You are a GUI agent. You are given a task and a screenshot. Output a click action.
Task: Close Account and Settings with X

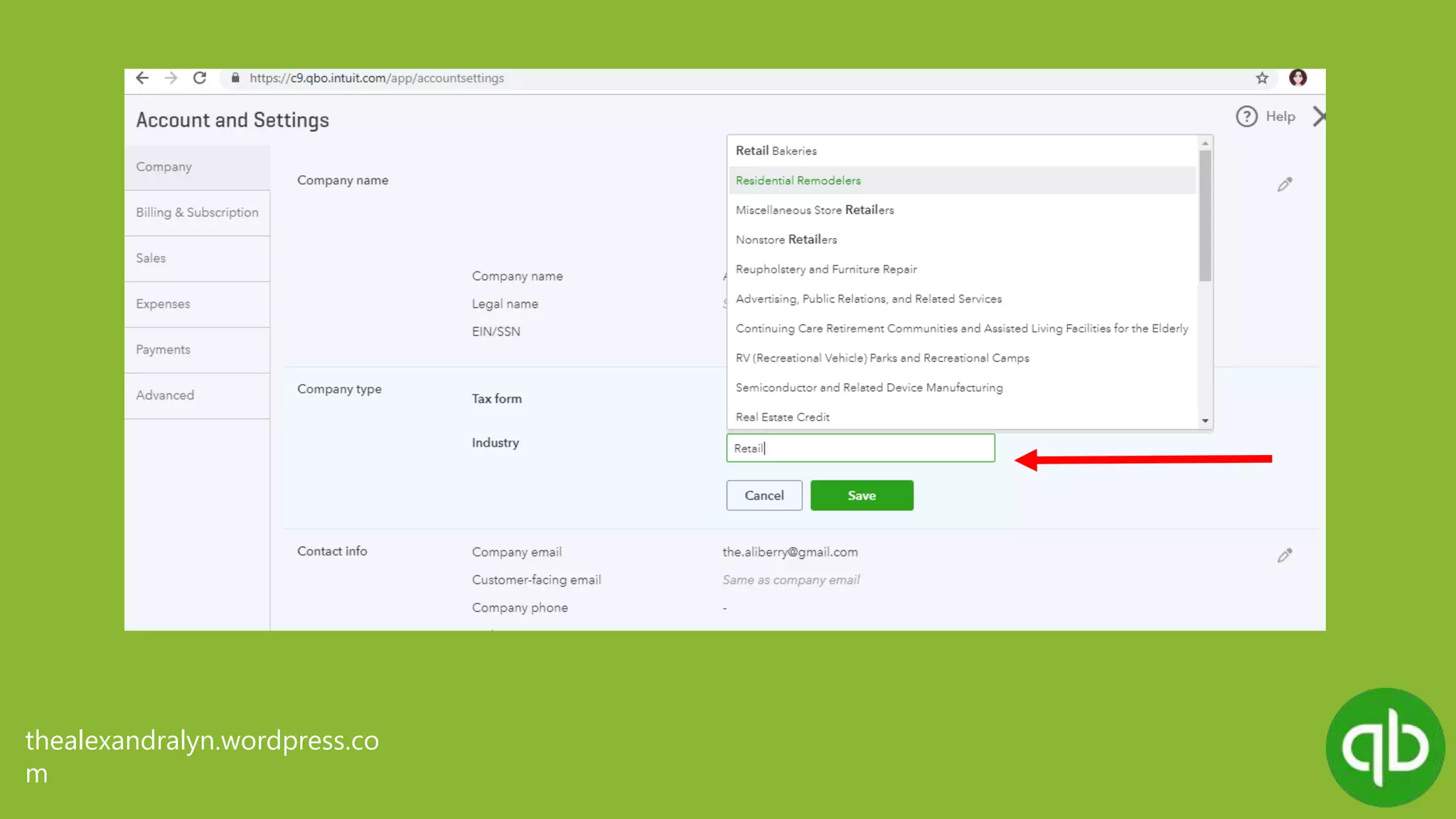click(x=1318, y=117)
